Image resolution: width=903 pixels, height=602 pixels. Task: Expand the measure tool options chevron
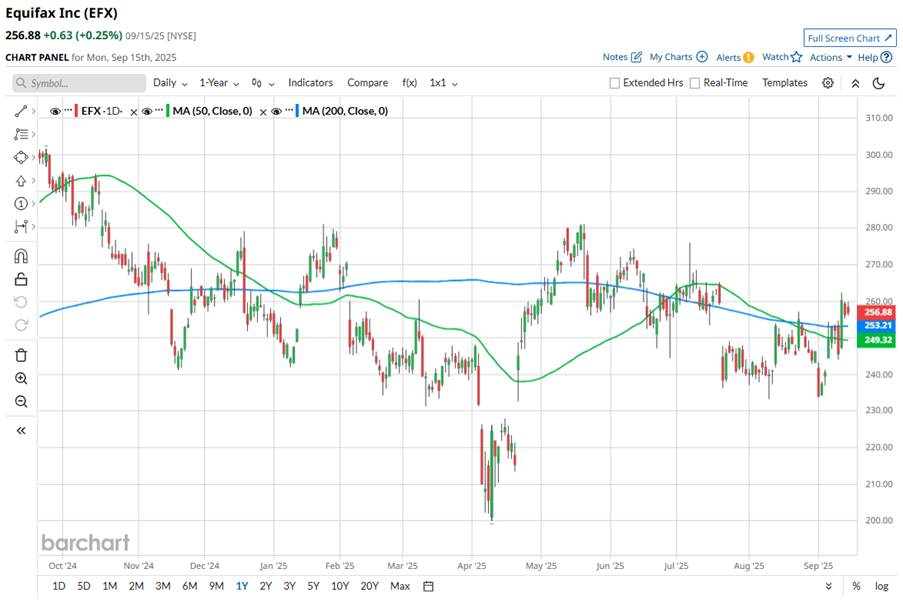33,226
